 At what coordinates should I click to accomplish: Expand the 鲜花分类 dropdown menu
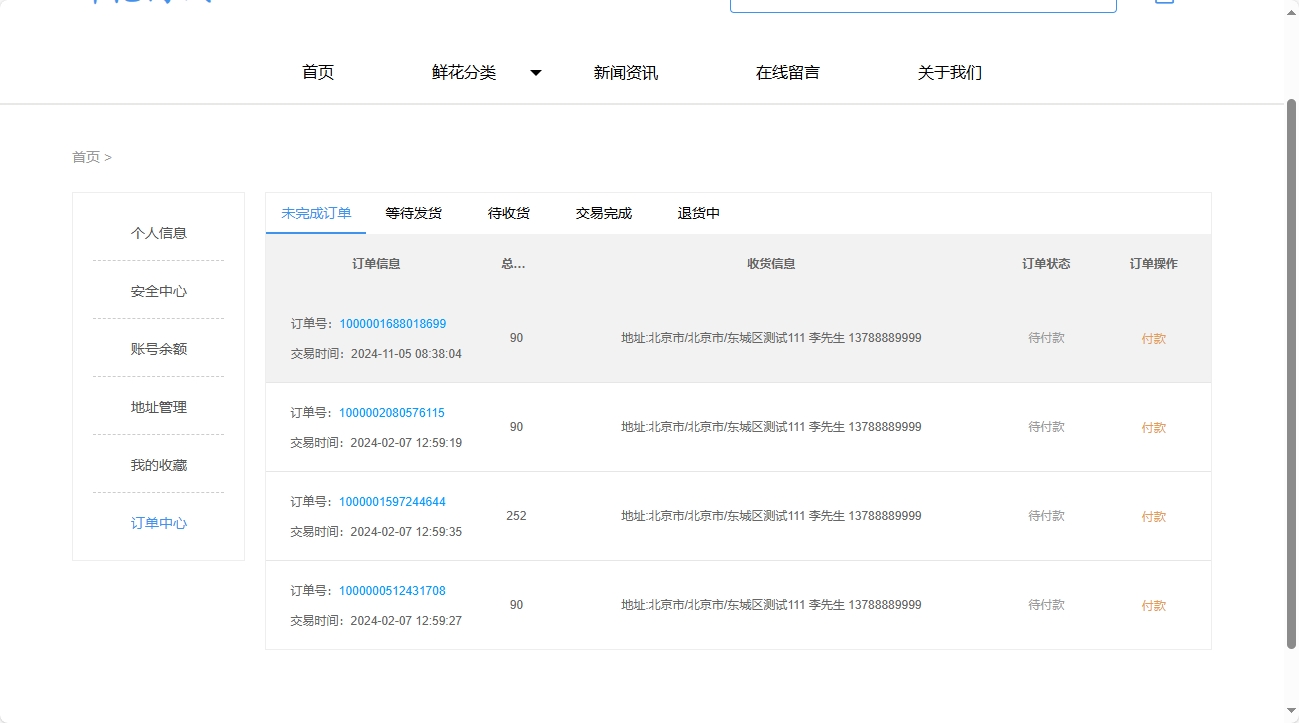click(465, 71)
